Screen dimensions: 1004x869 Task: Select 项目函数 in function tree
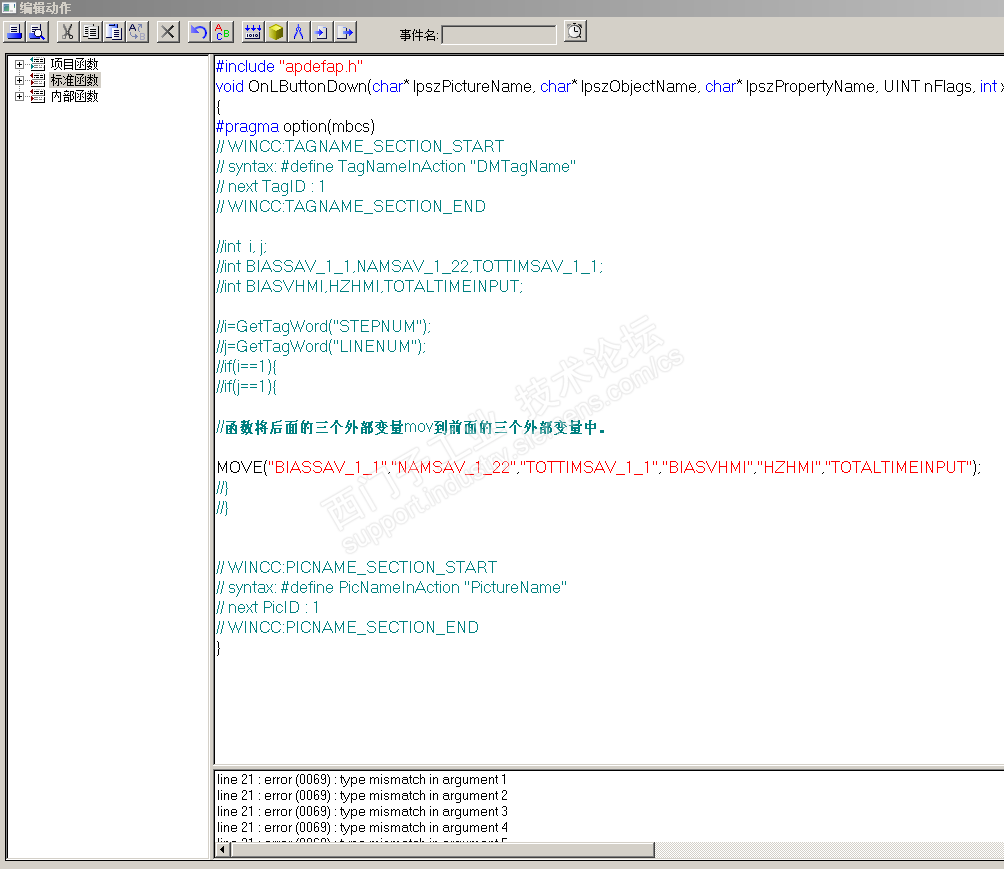pyautogui.click(x=74, y=64)
